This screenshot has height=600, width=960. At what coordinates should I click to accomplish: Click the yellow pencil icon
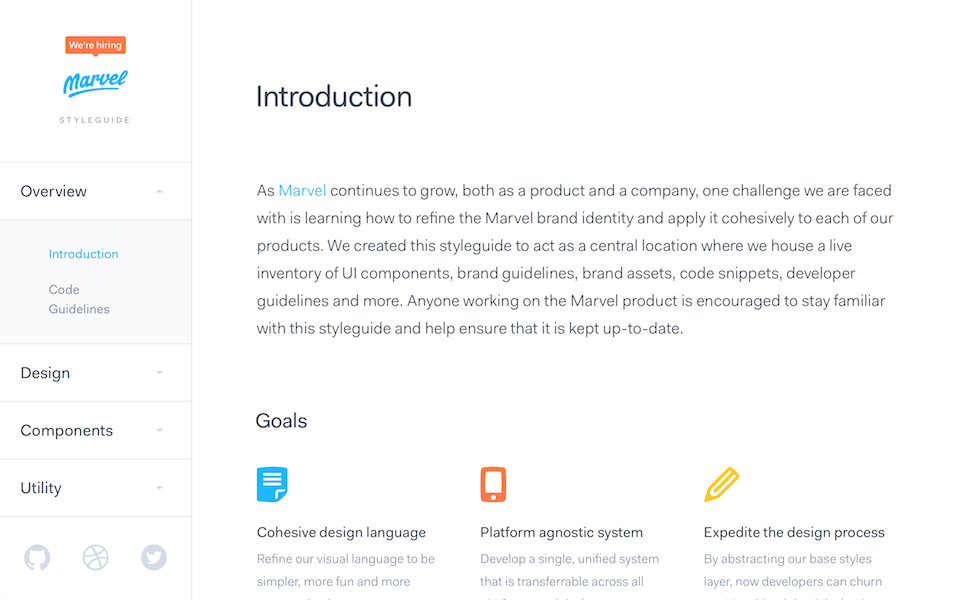722,484
